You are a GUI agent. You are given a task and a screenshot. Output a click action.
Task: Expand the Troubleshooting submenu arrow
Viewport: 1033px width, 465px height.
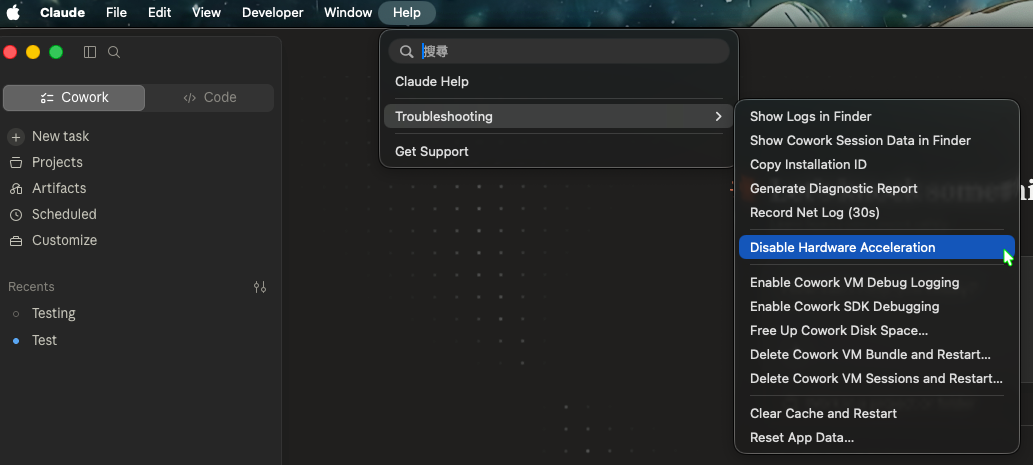[718, 117]
